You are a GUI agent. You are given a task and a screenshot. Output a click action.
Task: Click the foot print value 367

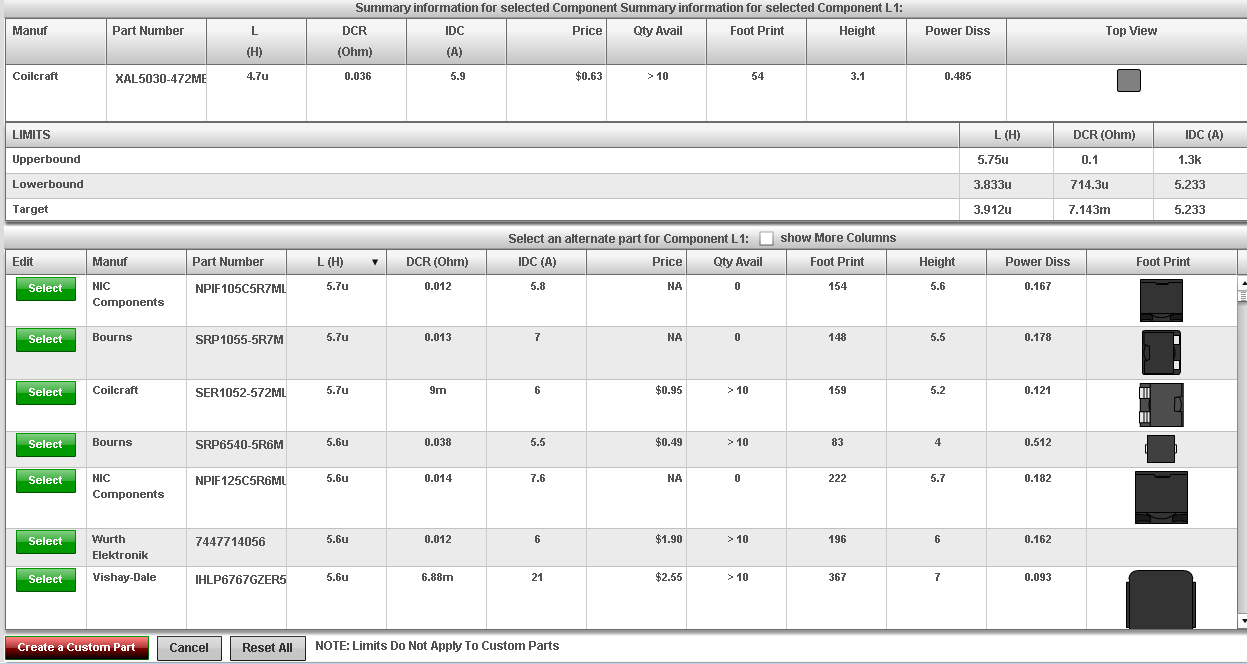point(837,577)
